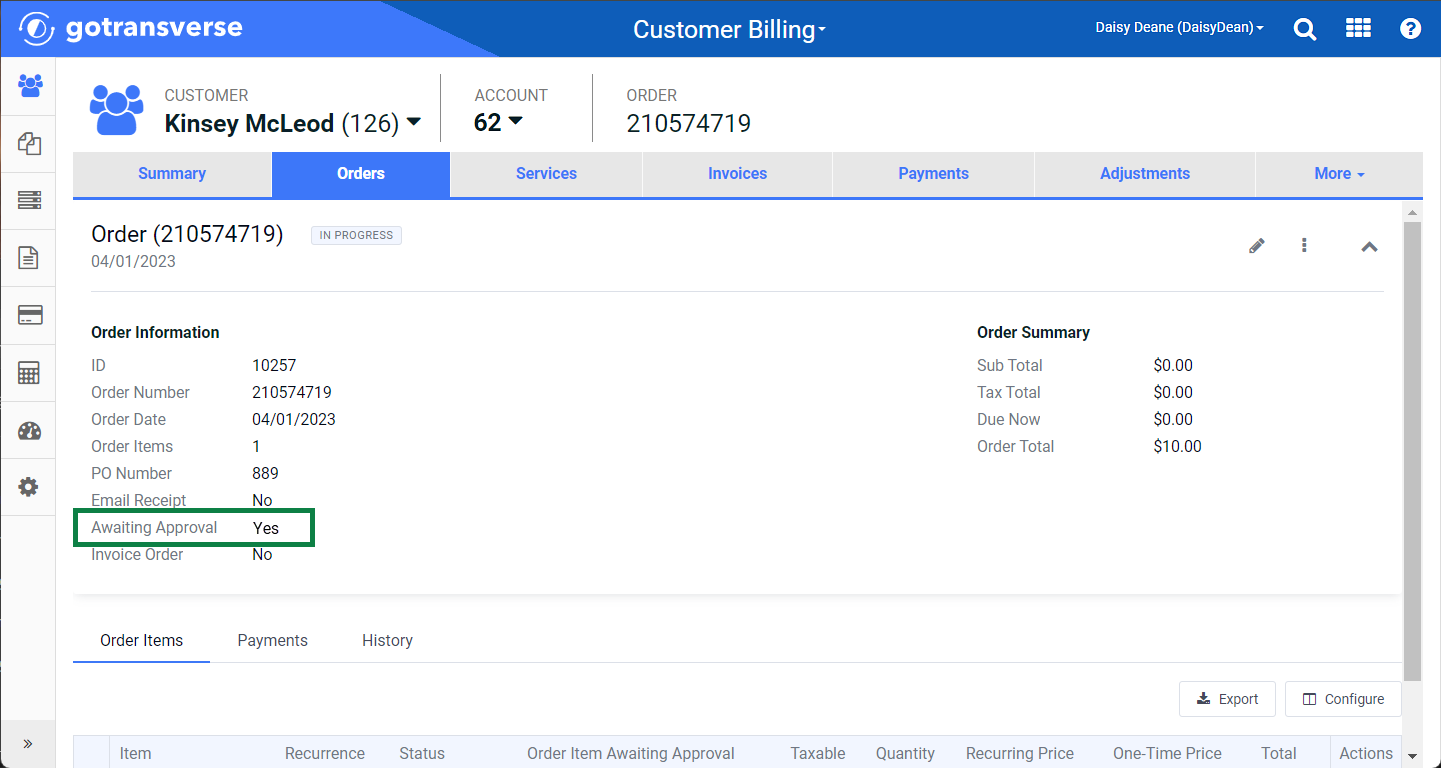1441x768 pixels.
Task: Open the Customers sidebar icon
Action: 30,85
